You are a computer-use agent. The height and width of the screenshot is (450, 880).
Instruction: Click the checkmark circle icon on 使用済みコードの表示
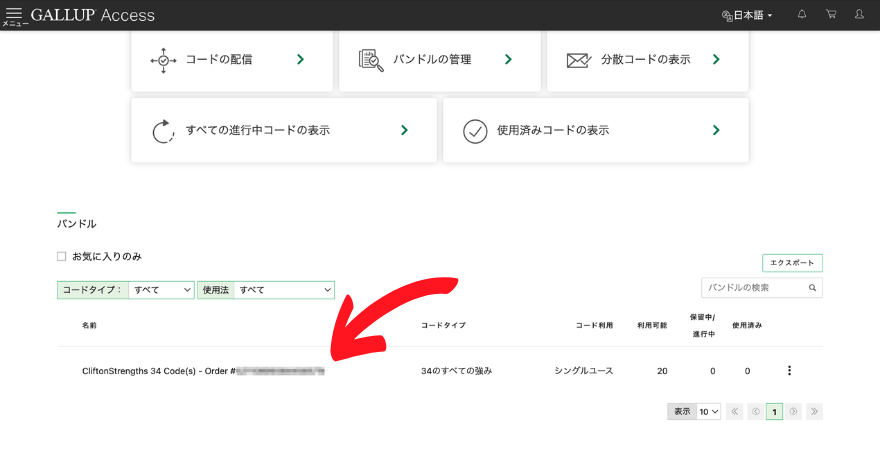pos(475,131)
